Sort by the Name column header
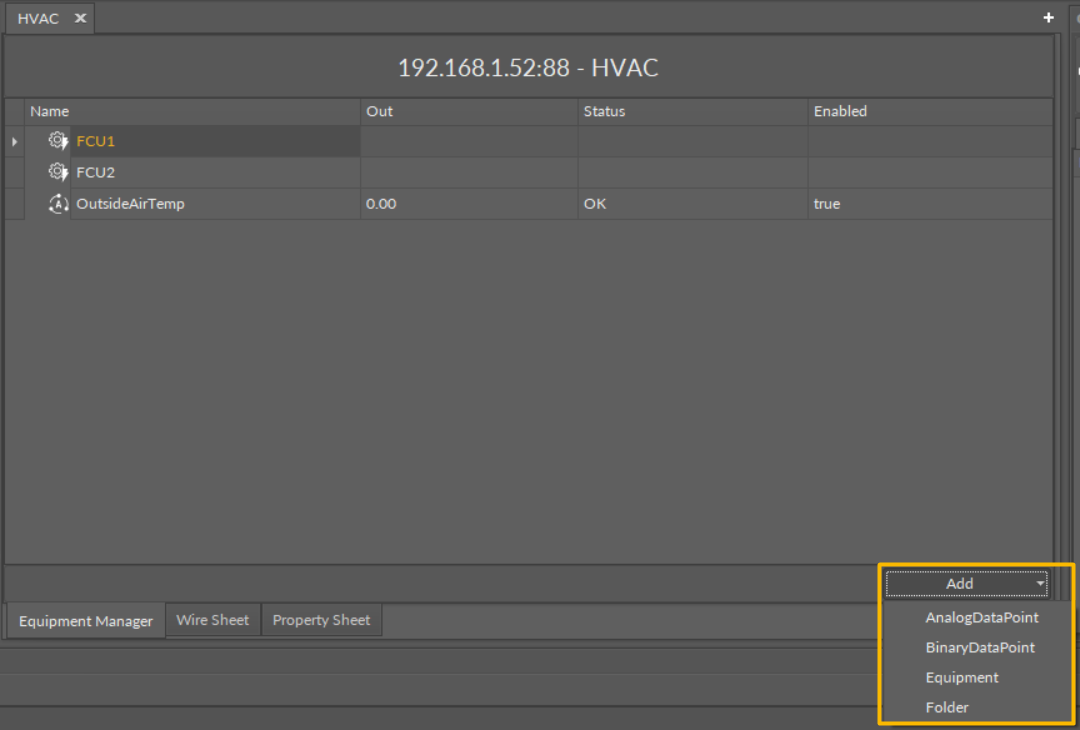 50,111
